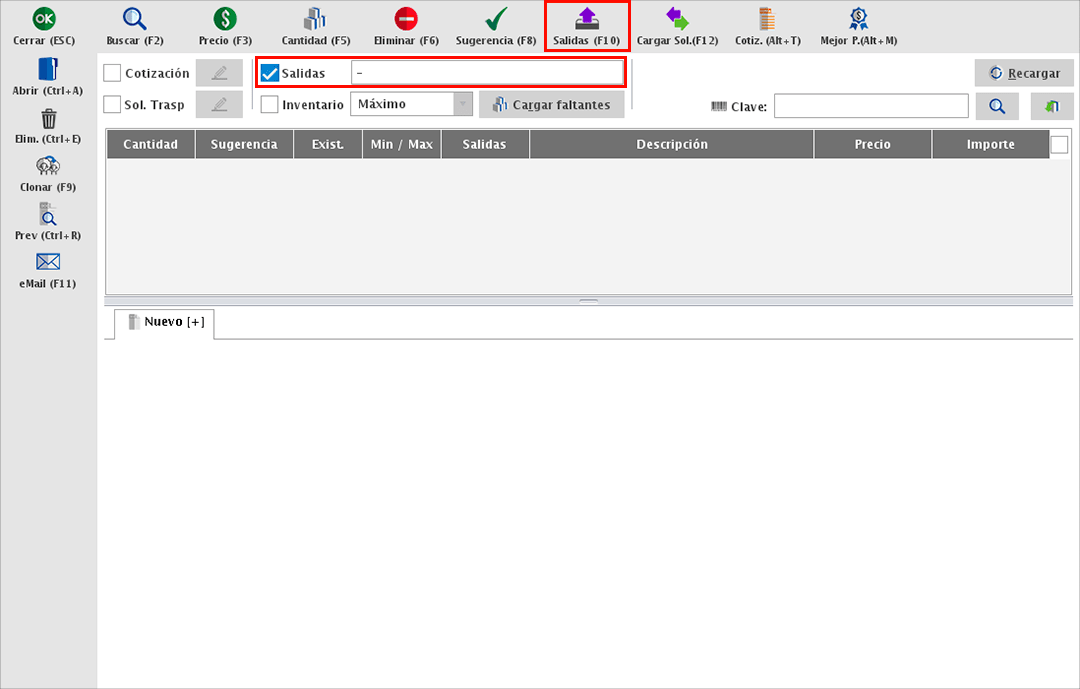Send via eMail (F11) icon
1080x689 pixels.
48,263
